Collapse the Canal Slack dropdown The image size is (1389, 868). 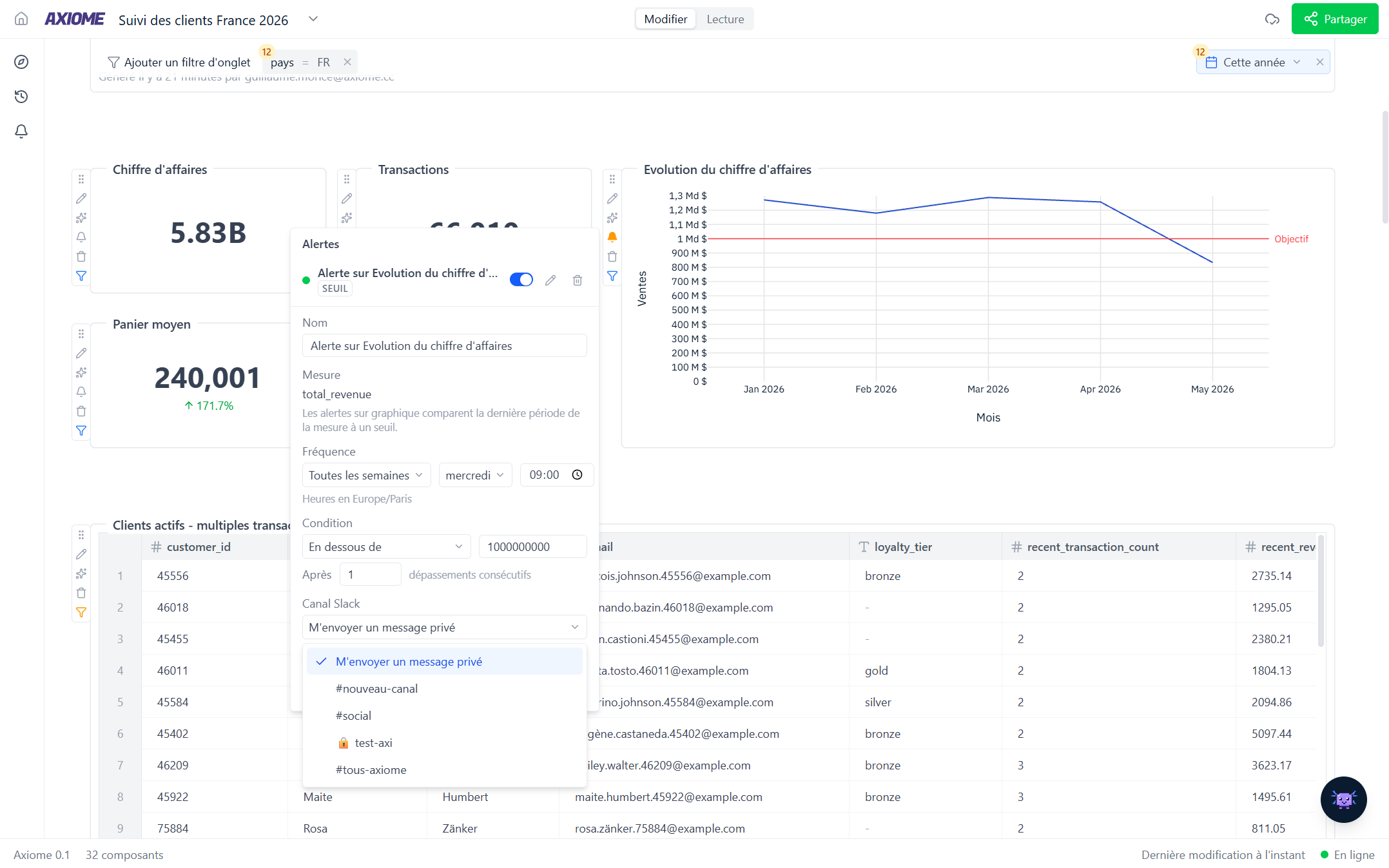click(444, 627)
